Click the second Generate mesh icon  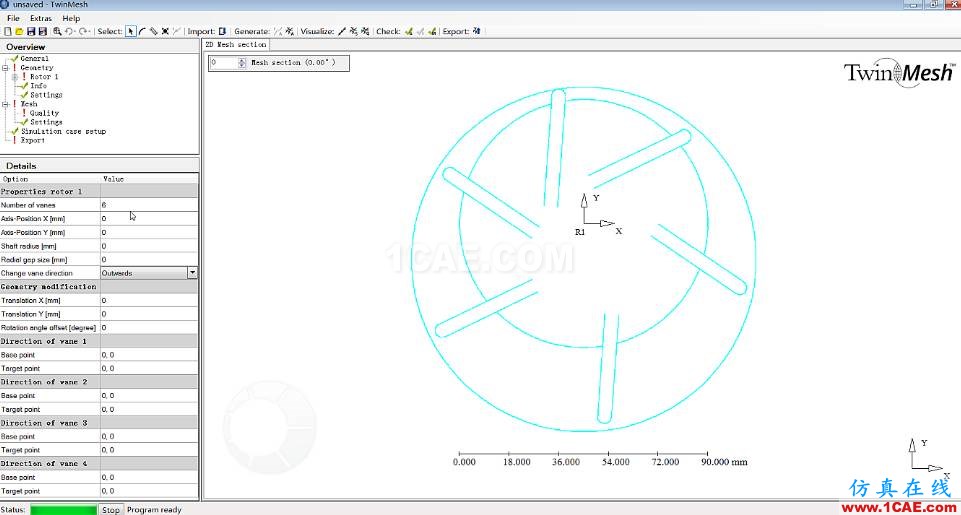[x=289, y=31]
